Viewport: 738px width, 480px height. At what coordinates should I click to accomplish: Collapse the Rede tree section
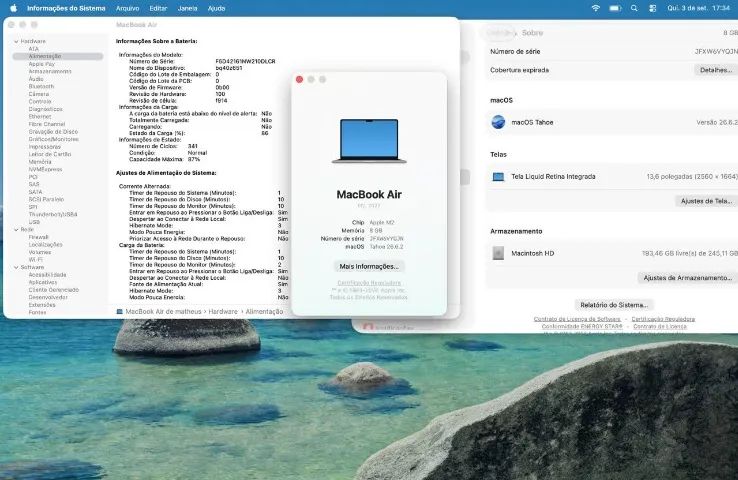pyautogui.click(x=16, y=230)
